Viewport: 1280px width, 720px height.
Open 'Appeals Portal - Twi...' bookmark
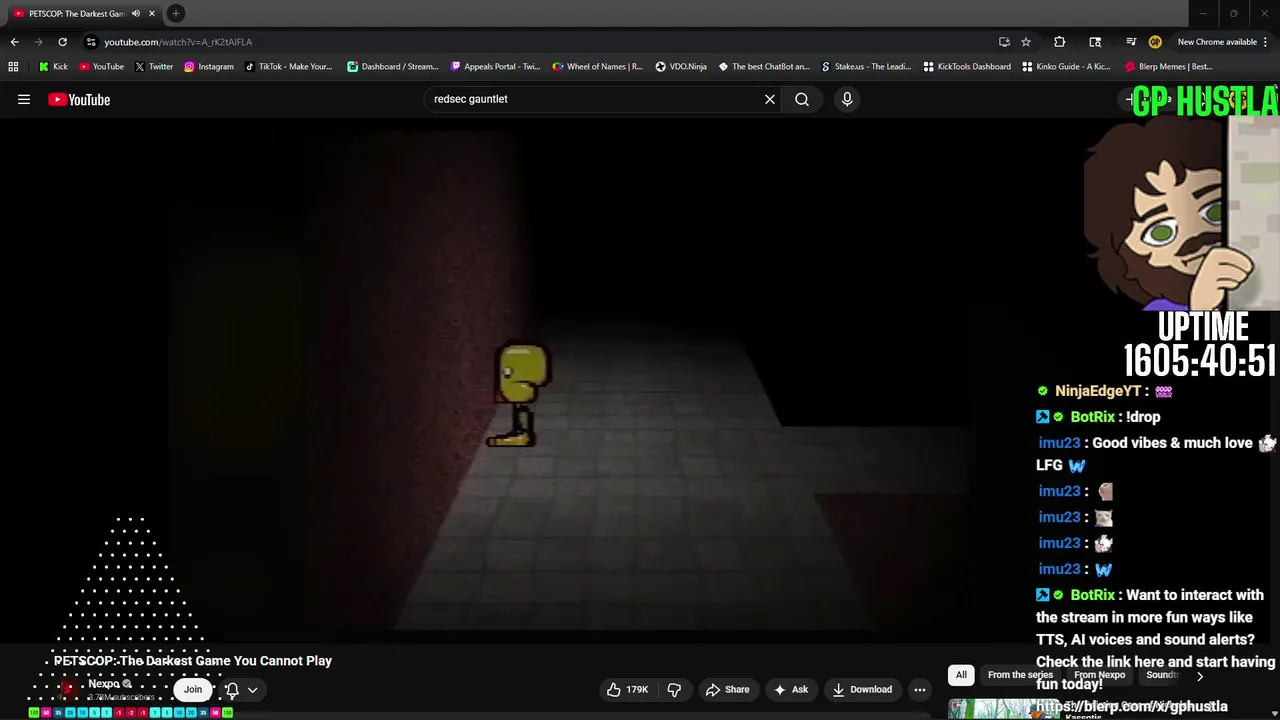tap(495, 67)
